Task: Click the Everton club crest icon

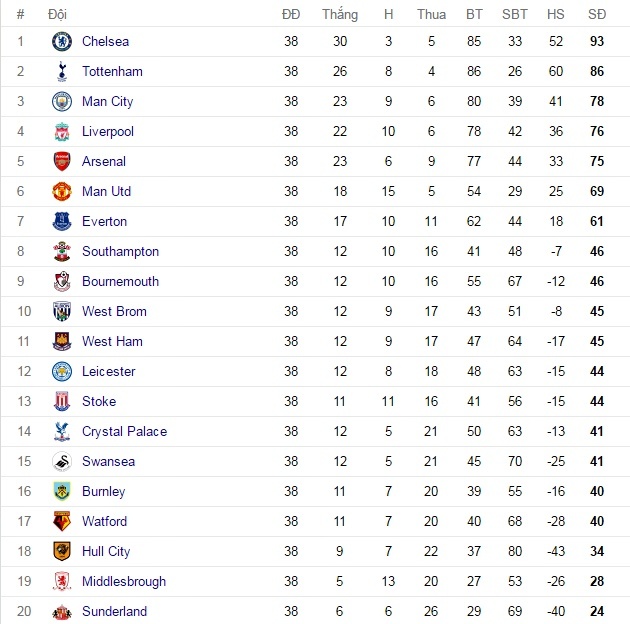Action: [62, 222]
